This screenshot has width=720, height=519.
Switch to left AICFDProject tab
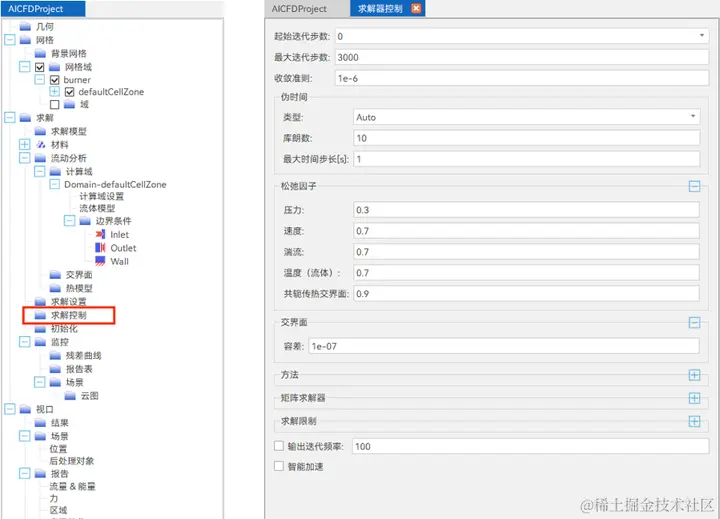click(43, 9)
